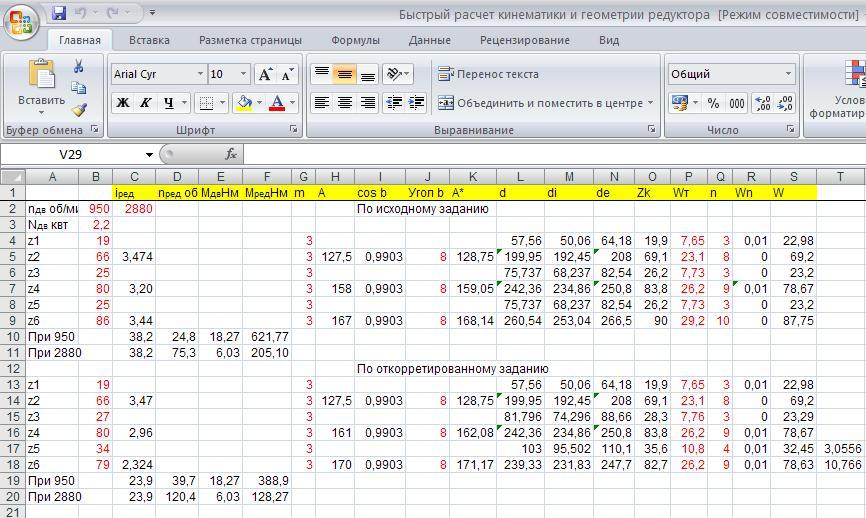The image size is (866, 518).
Task: Align text to the left
Action: pos(321,103)
